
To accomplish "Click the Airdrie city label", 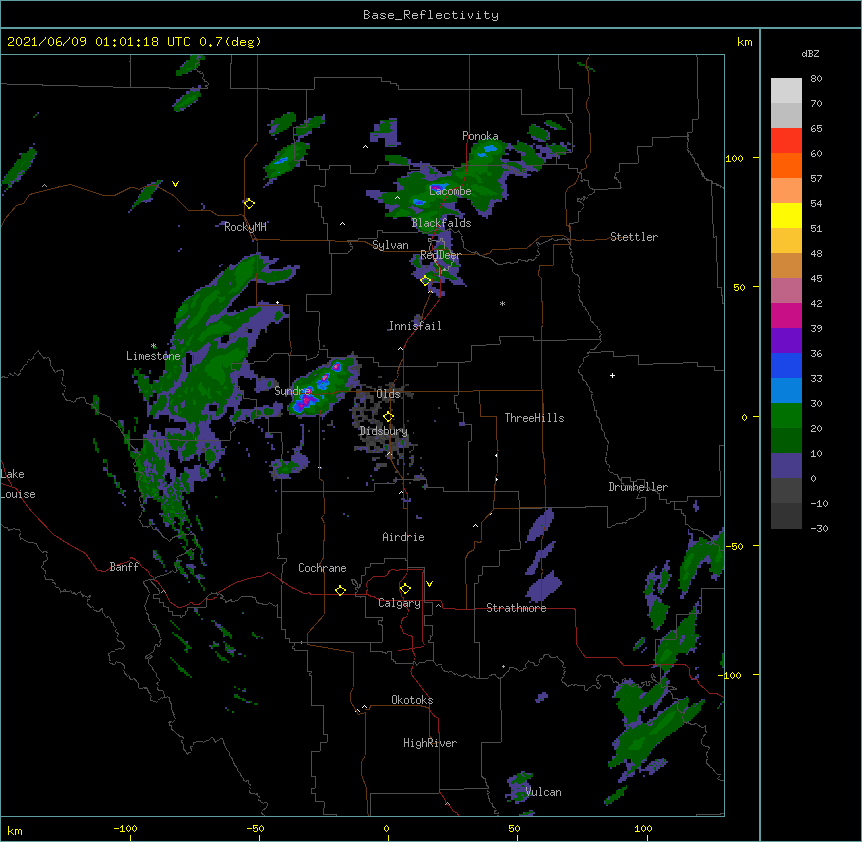I will point(403,537).
